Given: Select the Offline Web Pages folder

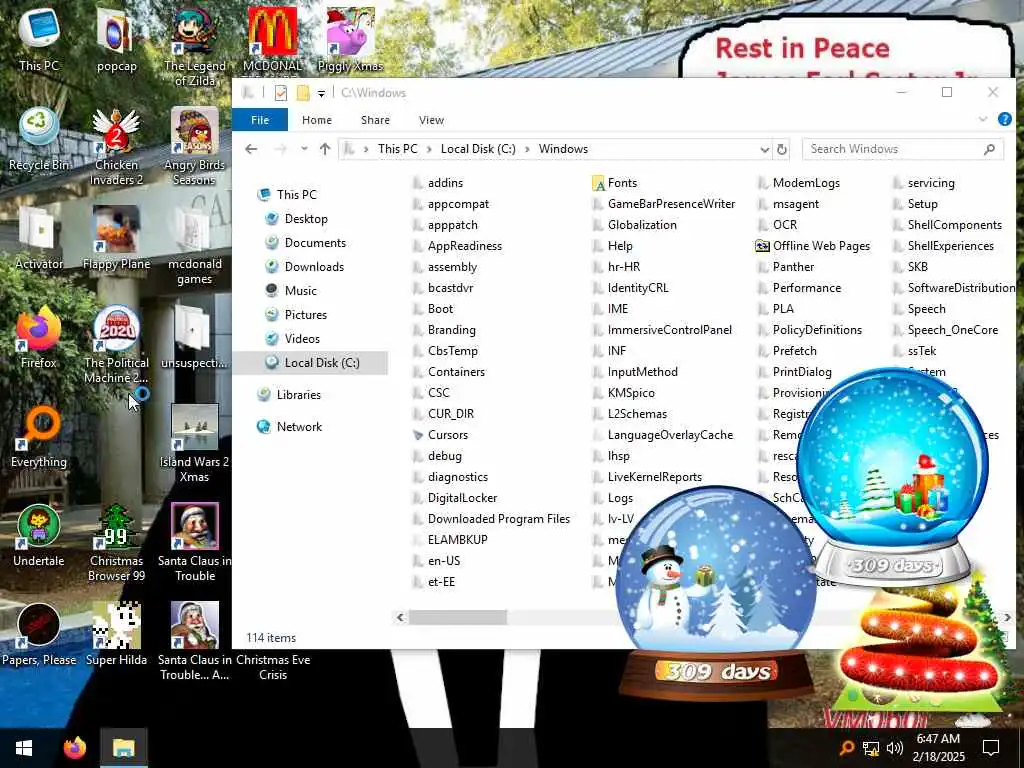Looking at the screenshot, I should 813,246.
